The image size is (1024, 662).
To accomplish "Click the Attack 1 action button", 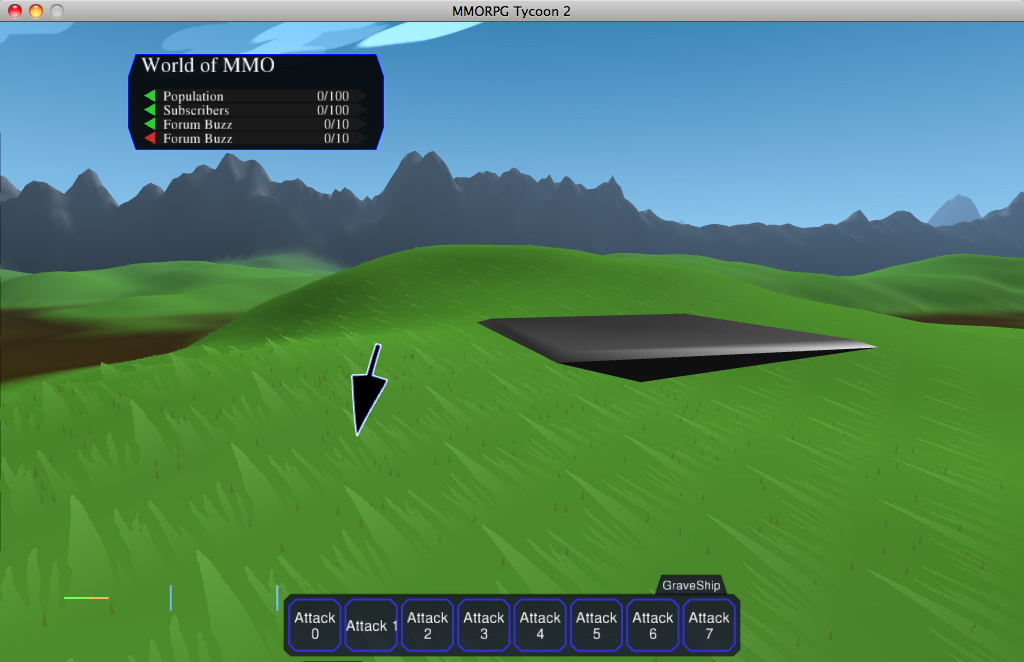I will 371,625.
